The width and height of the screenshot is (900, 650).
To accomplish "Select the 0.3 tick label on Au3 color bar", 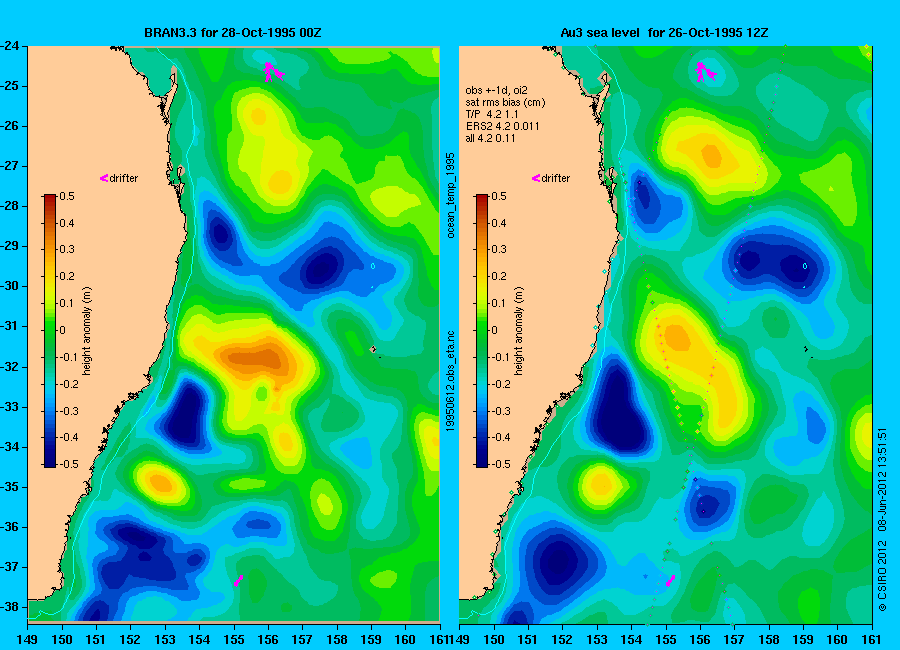I will coord(499,249).
